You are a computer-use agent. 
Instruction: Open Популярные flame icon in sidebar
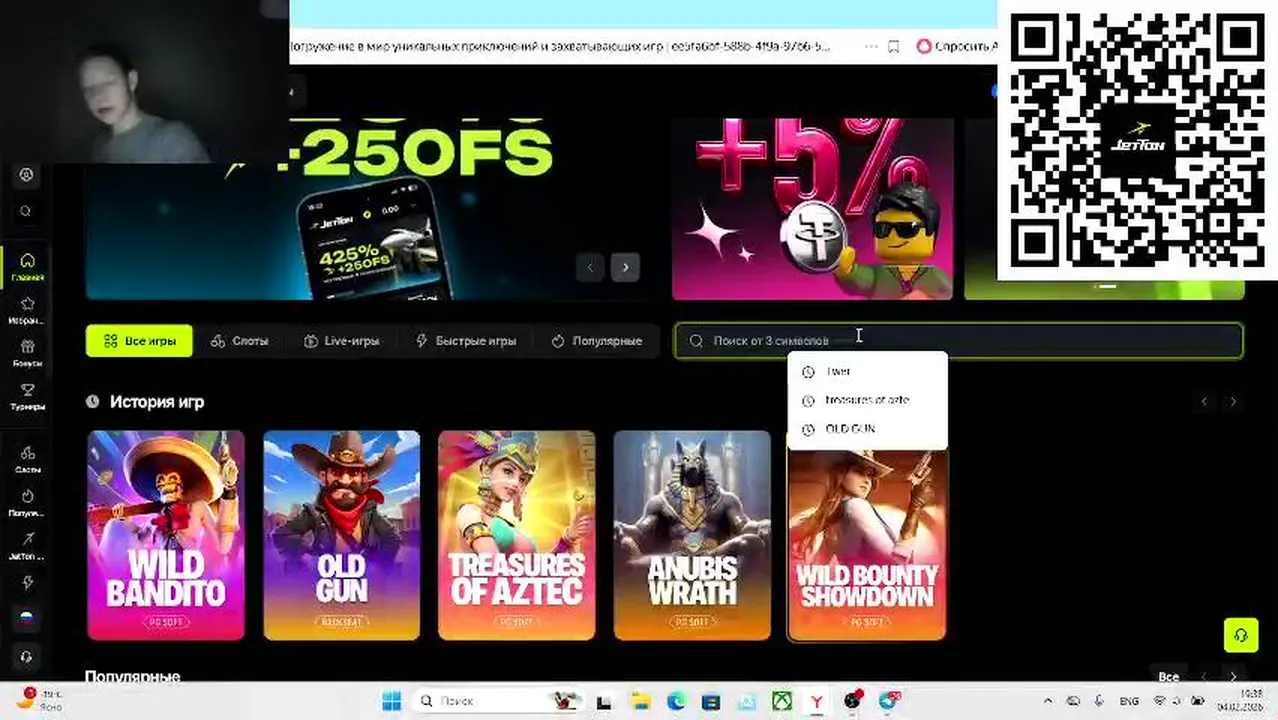point(27,502)
